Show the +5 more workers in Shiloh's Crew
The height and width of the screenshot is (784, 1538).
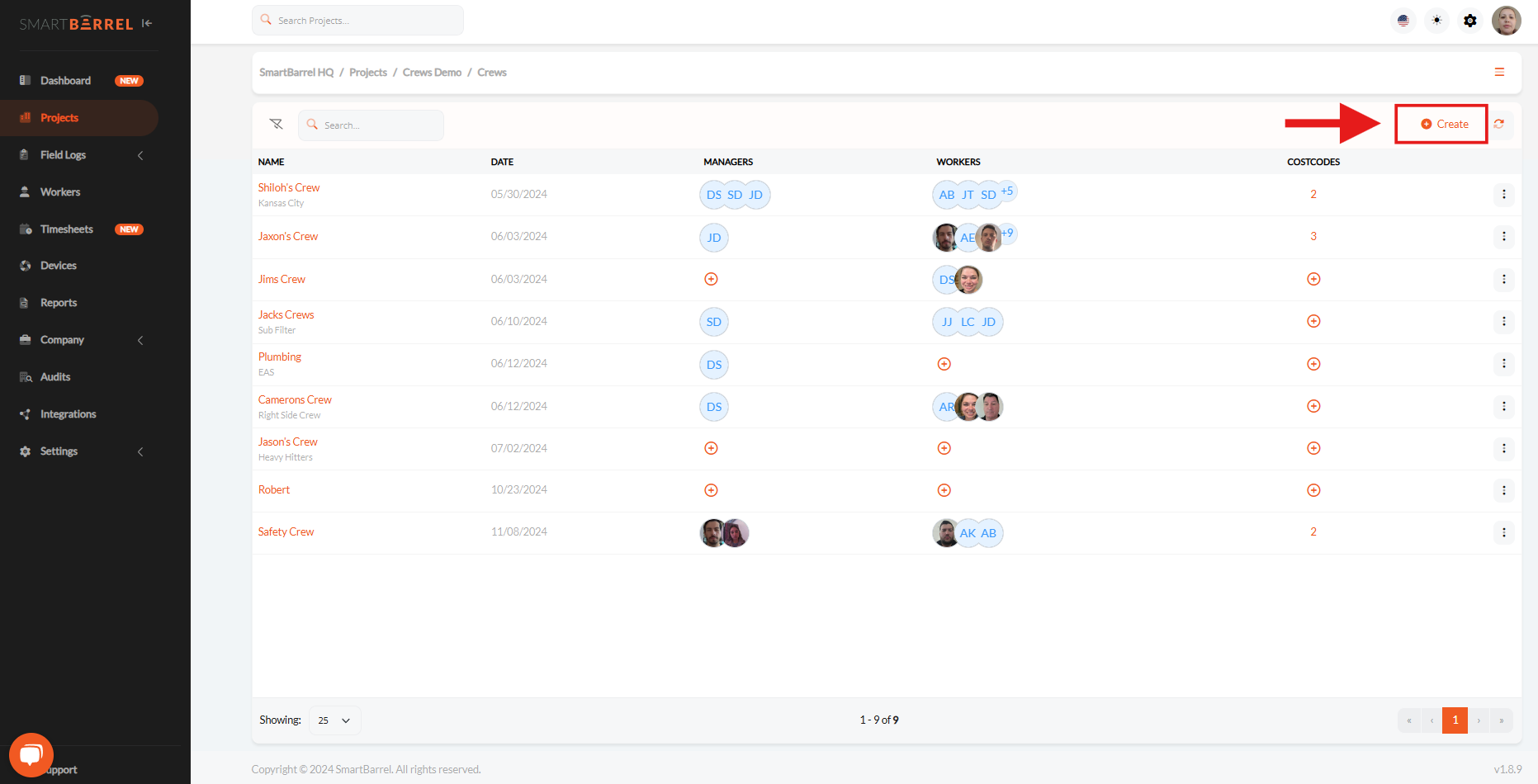tap(1007, 191)
